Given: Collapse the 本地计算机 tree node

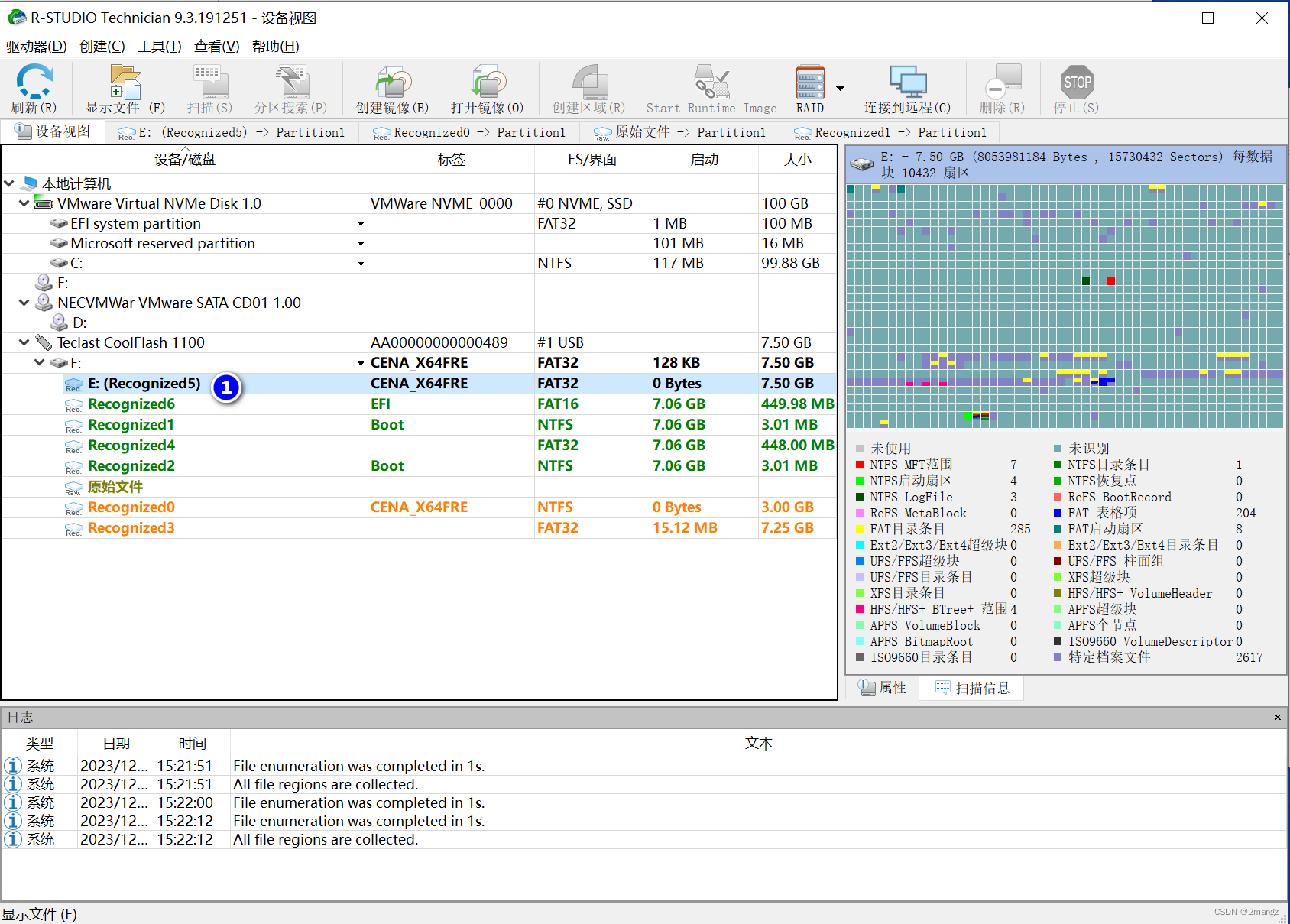Looking at the screenshot, I should point(10,183).
